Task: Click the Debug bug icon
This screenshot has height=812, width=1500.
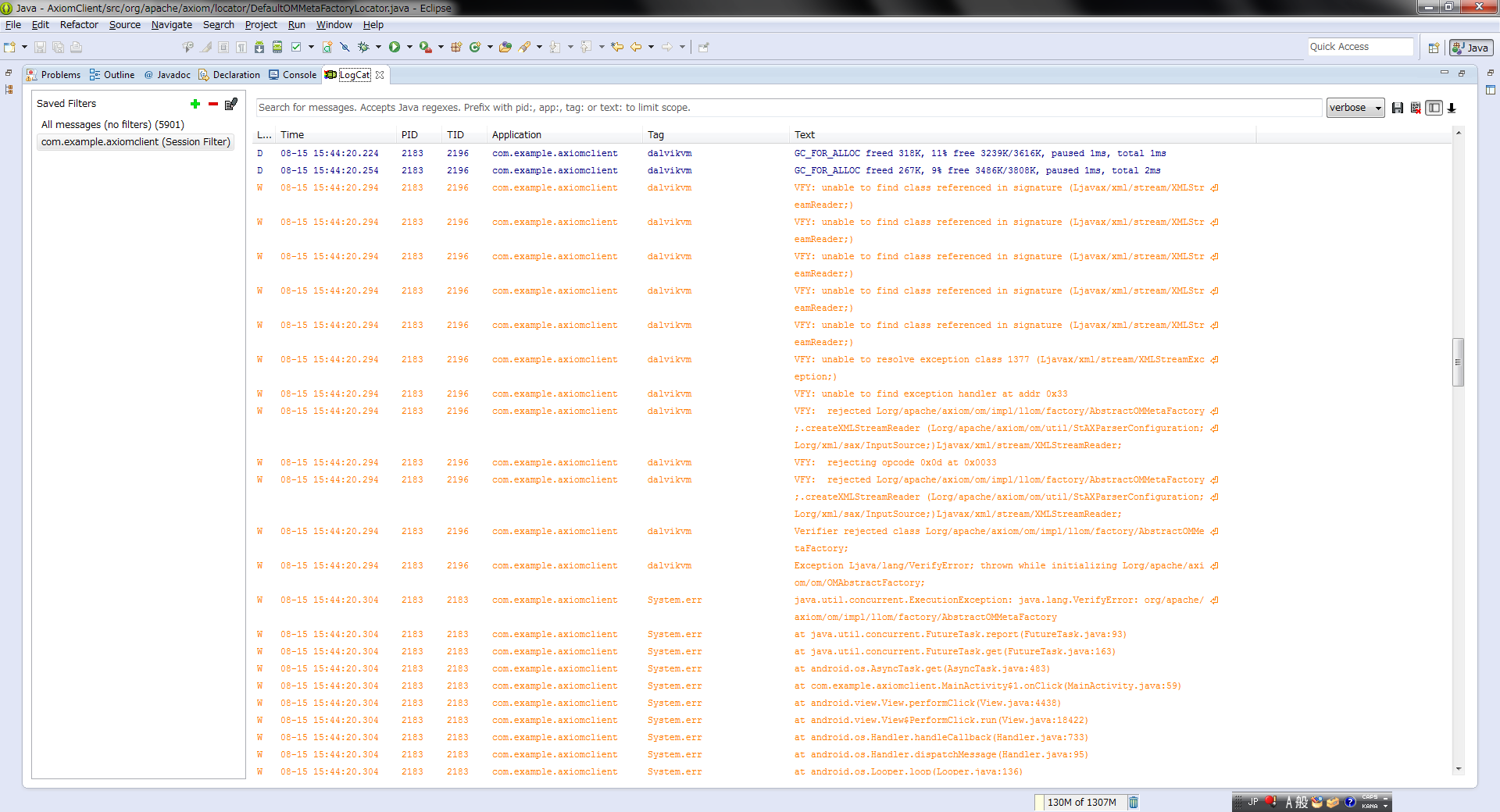Action: [363, 47]
